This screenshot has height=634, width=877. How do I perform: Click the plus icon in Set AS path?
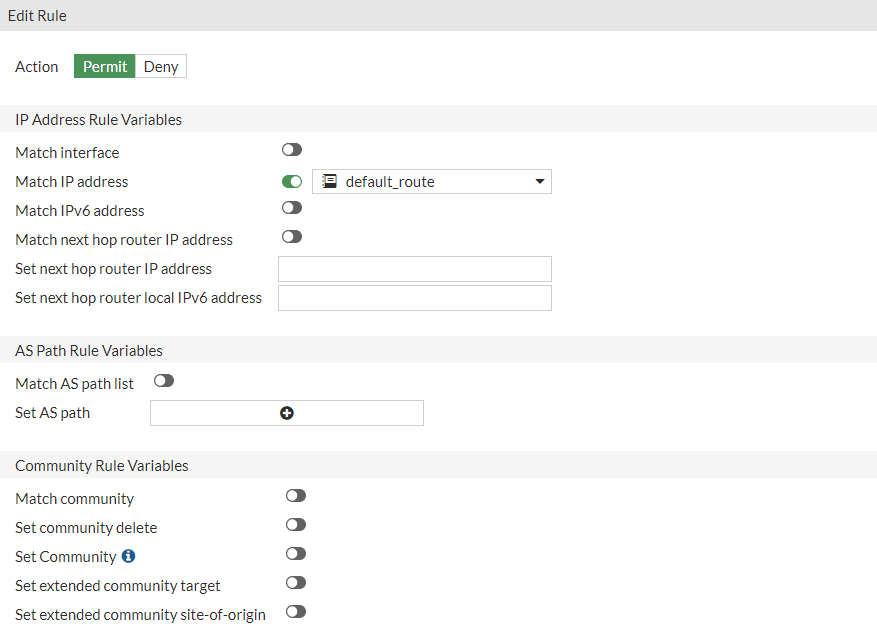(x=287, y=413)
